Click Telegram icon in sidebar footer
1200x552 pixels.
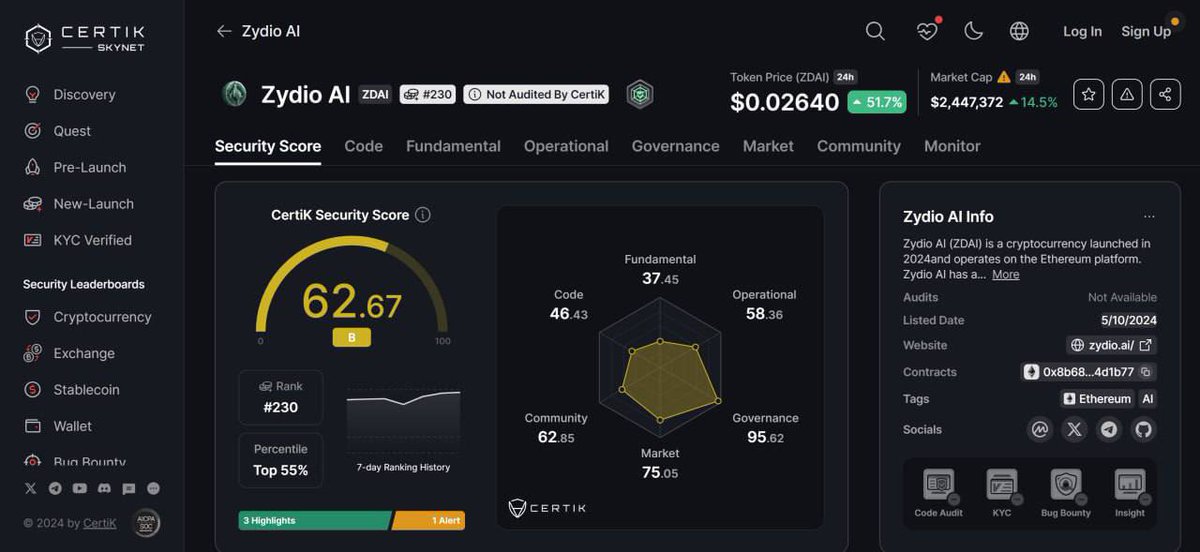coord(54,489)
